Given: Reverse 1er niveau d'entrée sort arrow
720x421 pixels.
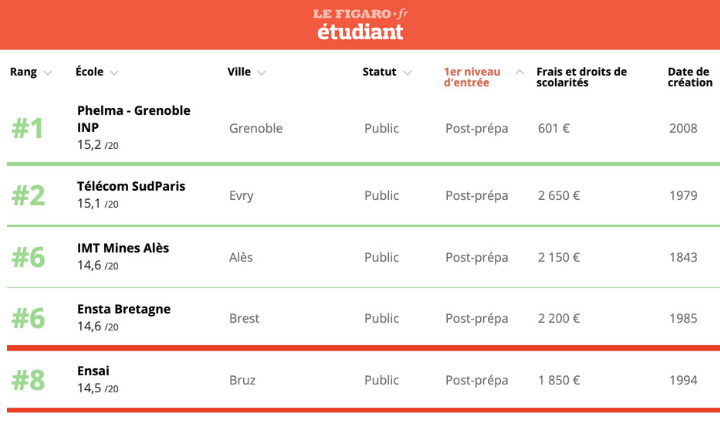Looking at the screenshot, I should 519,72.
